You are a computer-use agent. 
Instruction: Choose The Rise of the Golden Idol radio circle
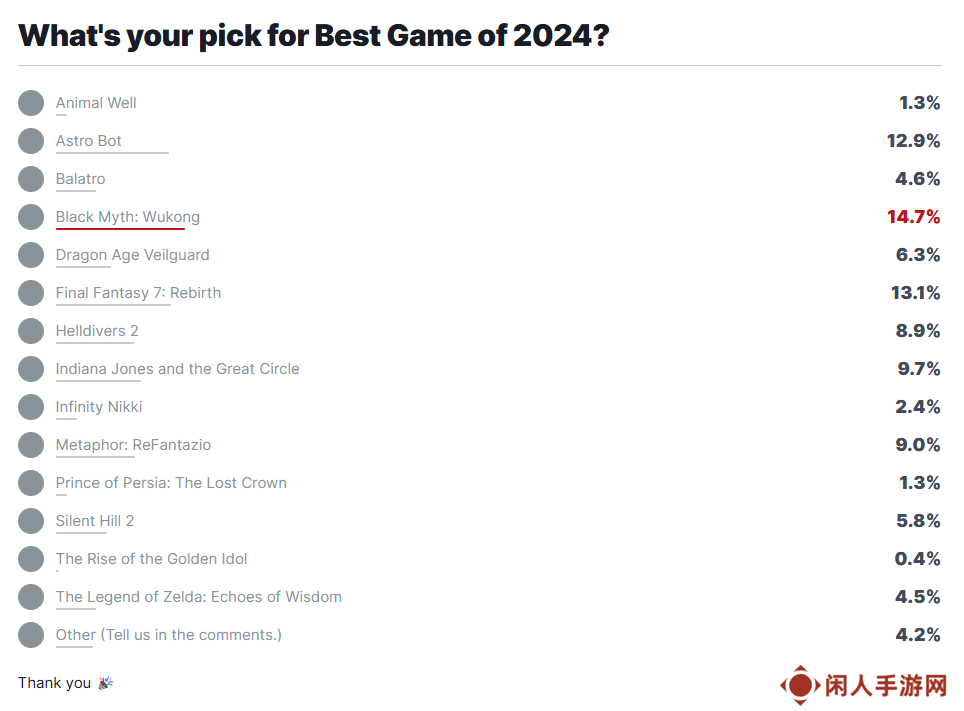coord(31,559)
